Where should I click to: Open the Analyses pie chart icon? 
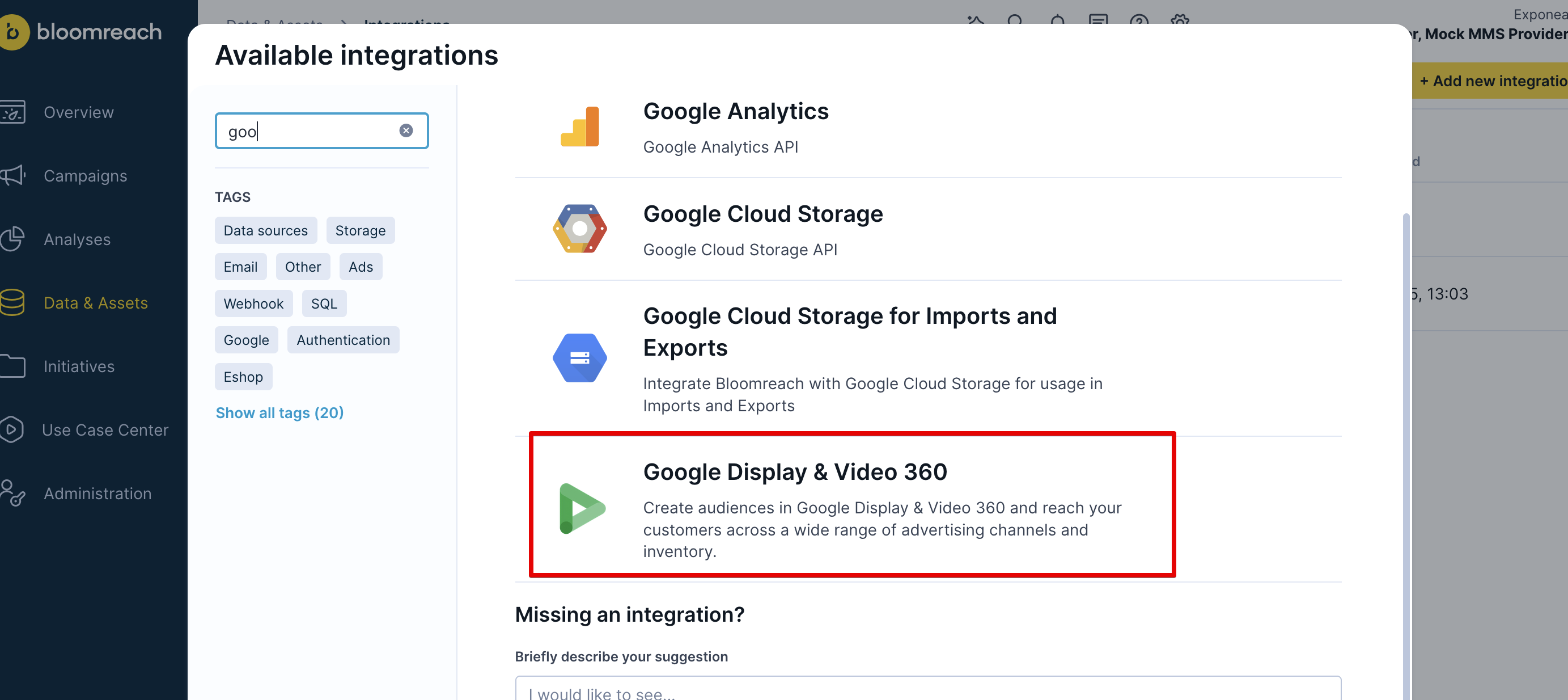(12, 239)
